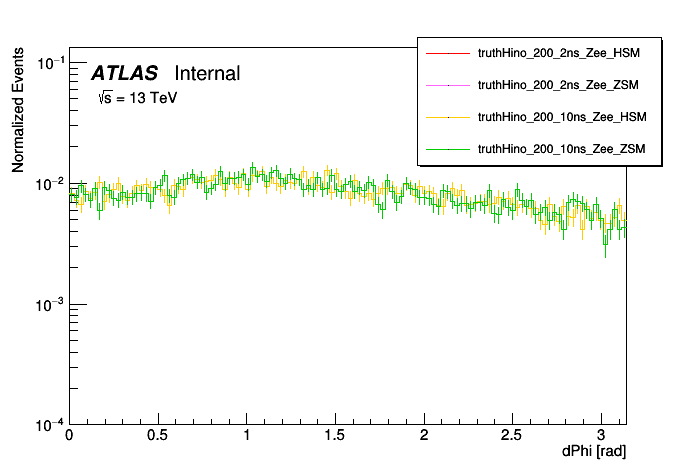Click the x-axis tick label 3
The width and height of the screenshot is (696, 472).
point(601,435)
